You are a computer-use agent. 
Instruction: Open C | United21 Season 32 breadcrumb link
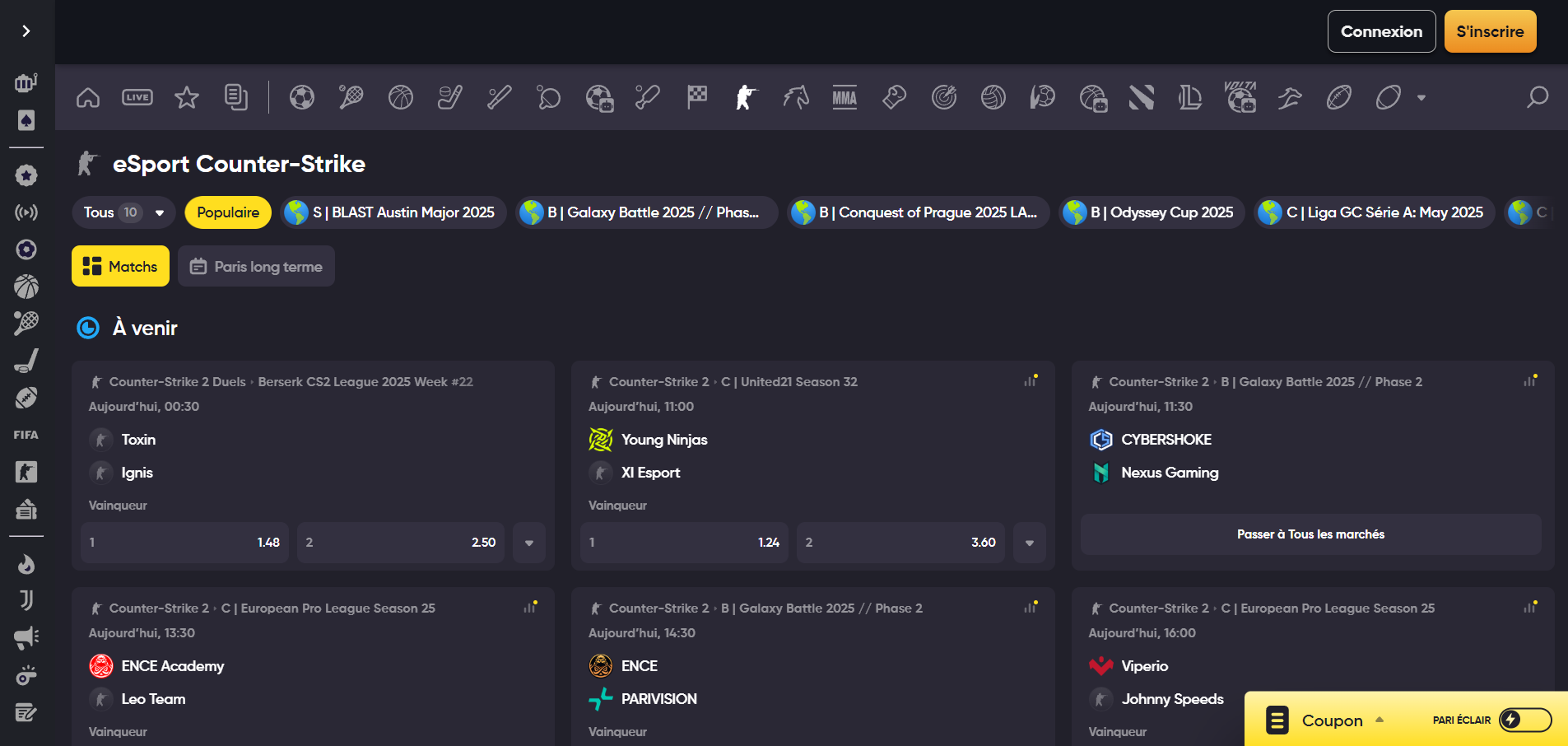coord(789,382)
